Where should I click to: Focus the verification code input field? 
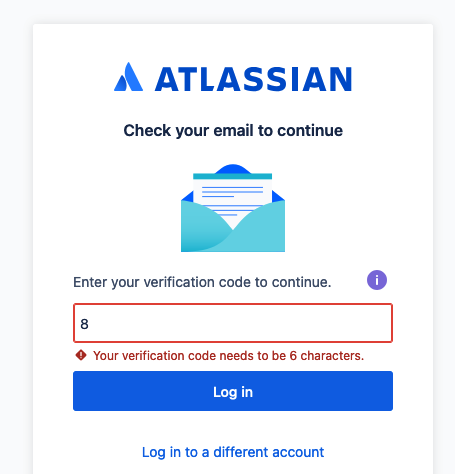pos(233,323)
